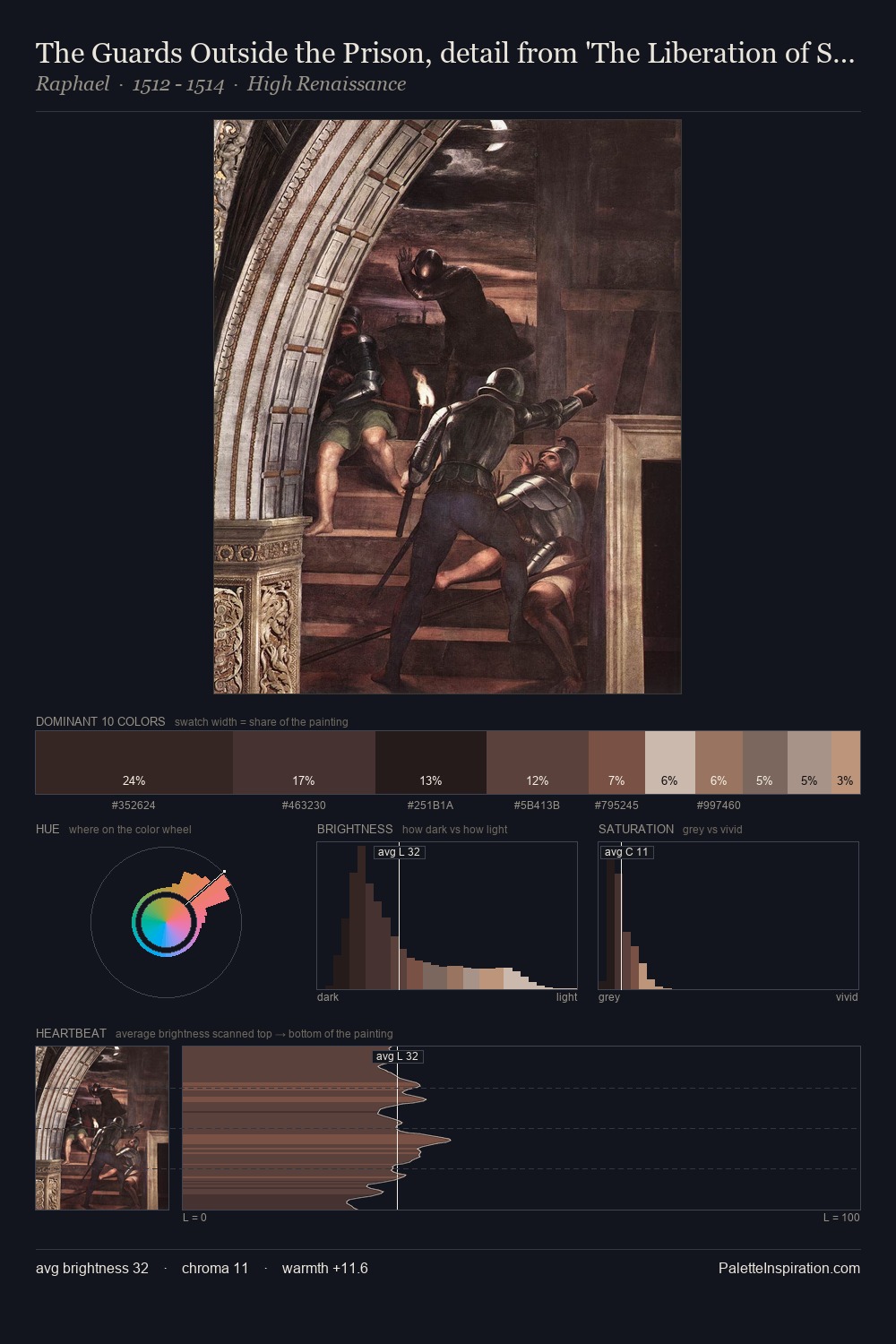Select the 17% swatch #463230
The width and height of the screenshot is (896, 1344).
[304, 762]
